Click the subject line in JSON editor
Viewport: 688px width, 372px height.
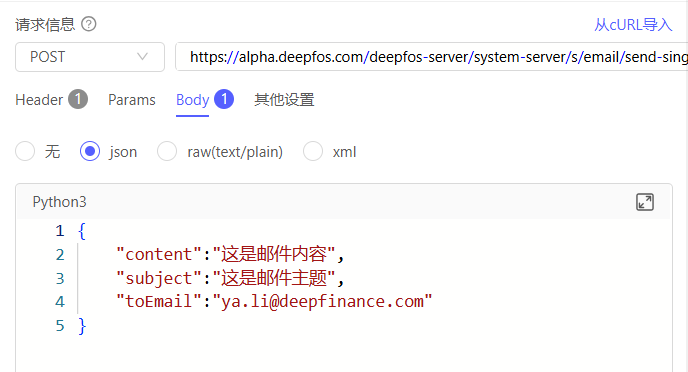click(x=230, y=278)
